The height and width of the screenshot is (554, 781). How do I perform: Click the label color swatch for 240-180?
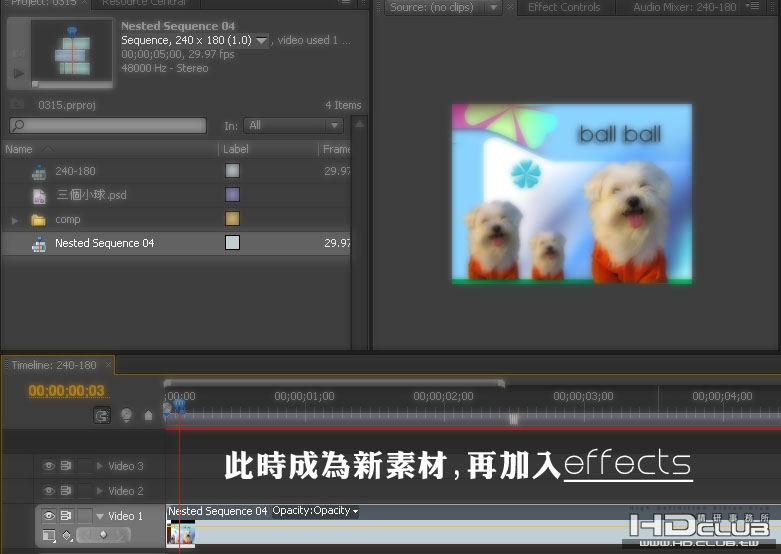(x=232, y=171)
